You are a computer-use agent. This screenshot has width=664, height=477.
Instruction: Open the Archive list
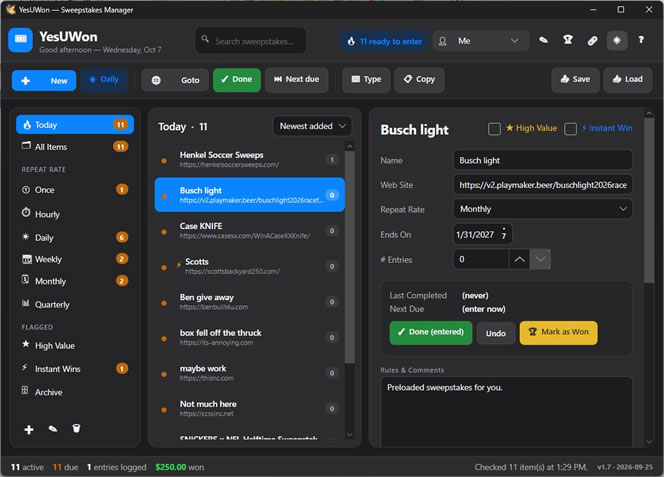click(x=75, y=392)
